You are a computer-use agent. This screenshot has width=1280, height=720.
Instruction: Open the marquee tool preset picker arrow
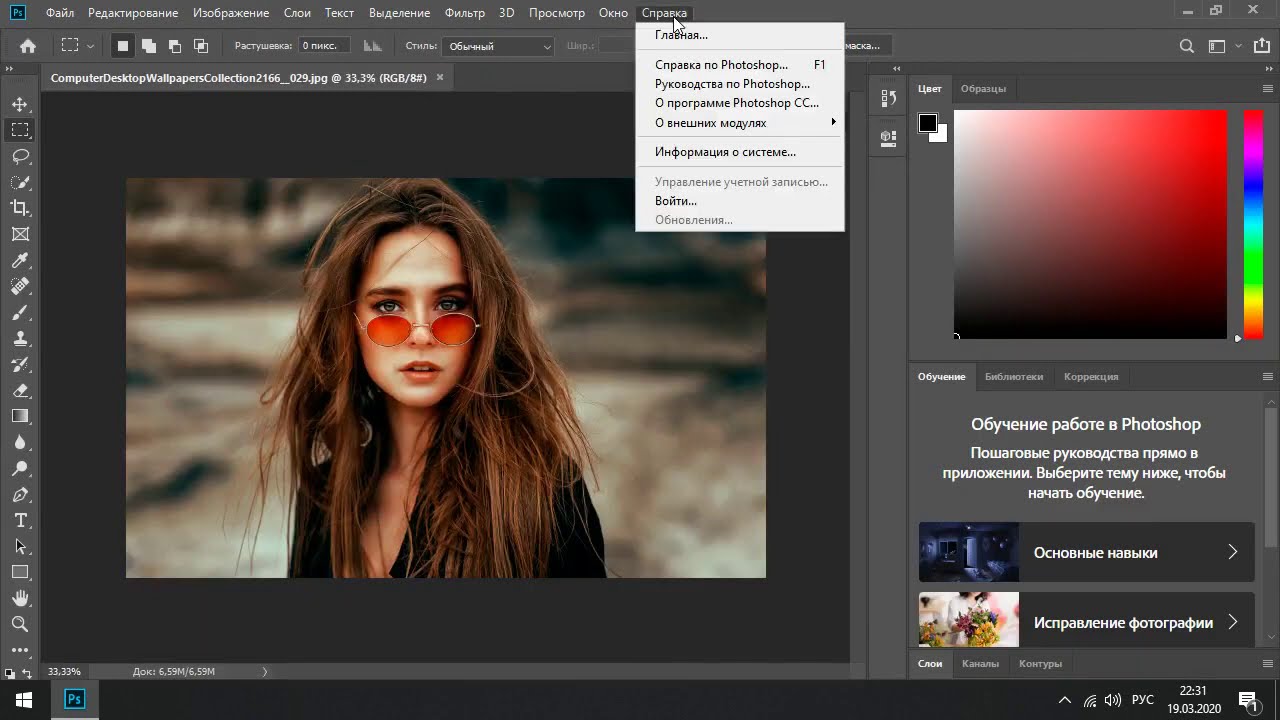[90, 46]
